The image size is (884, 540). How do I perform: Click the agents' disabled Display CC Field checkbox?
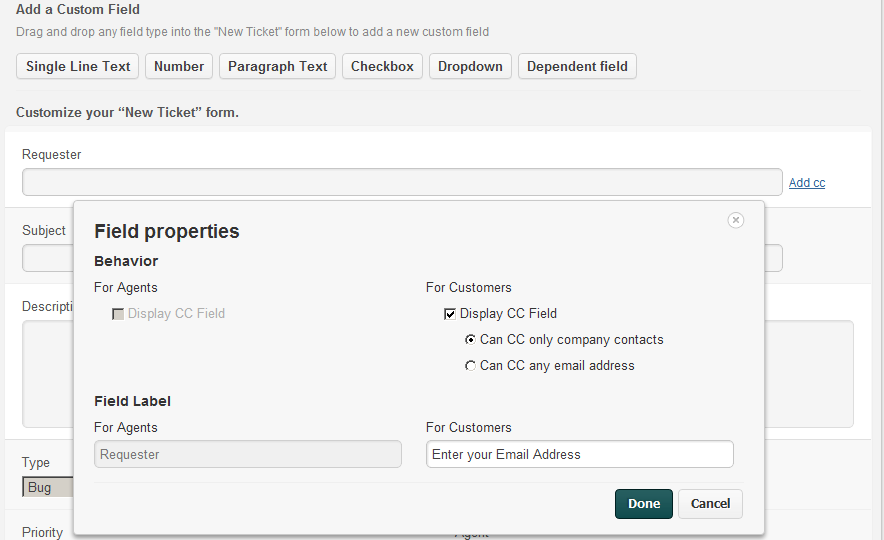coord(118,314)
